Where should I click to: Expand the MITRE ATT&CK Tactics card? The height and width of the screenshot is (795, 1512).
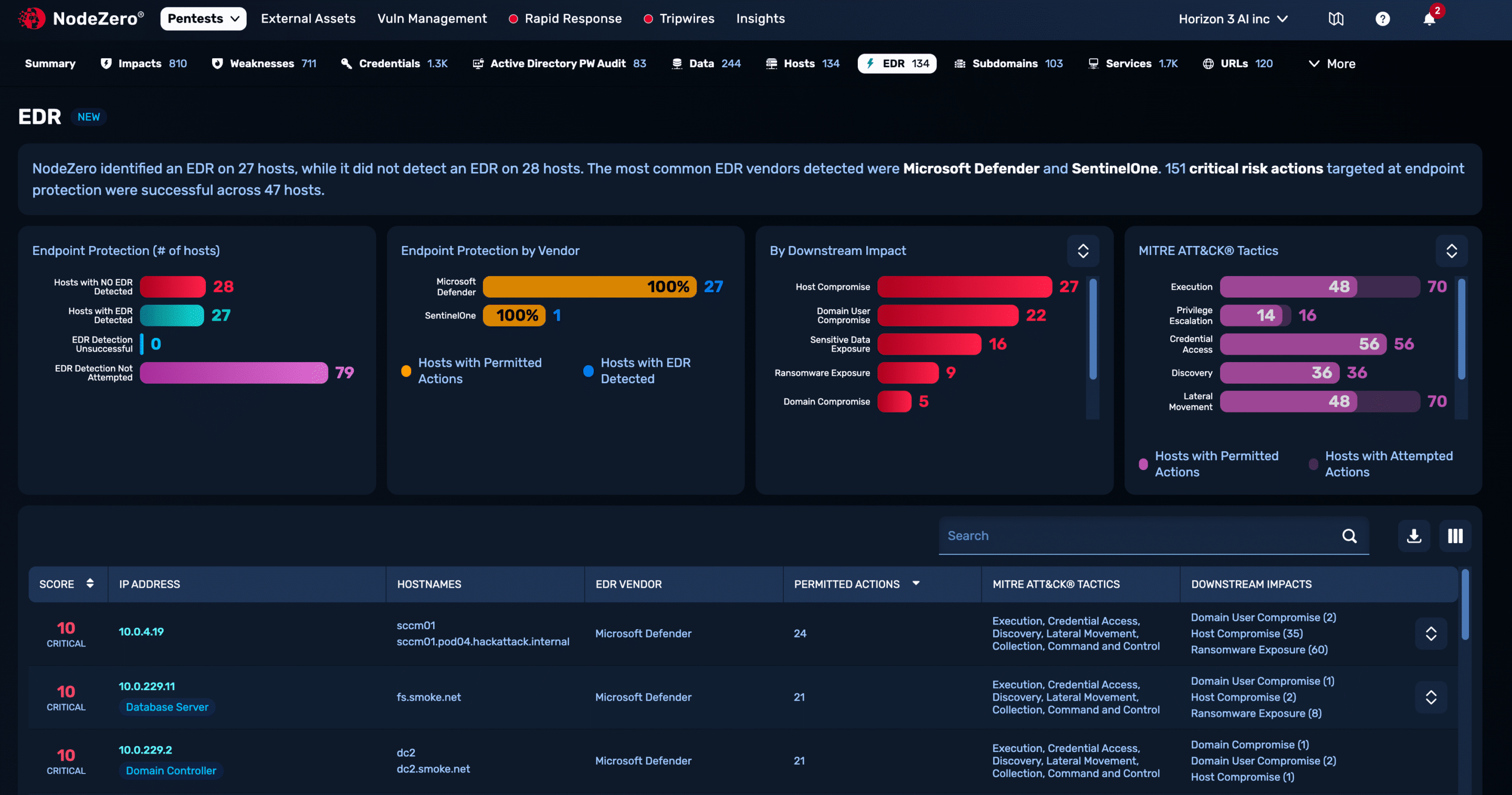(1452, 250)
